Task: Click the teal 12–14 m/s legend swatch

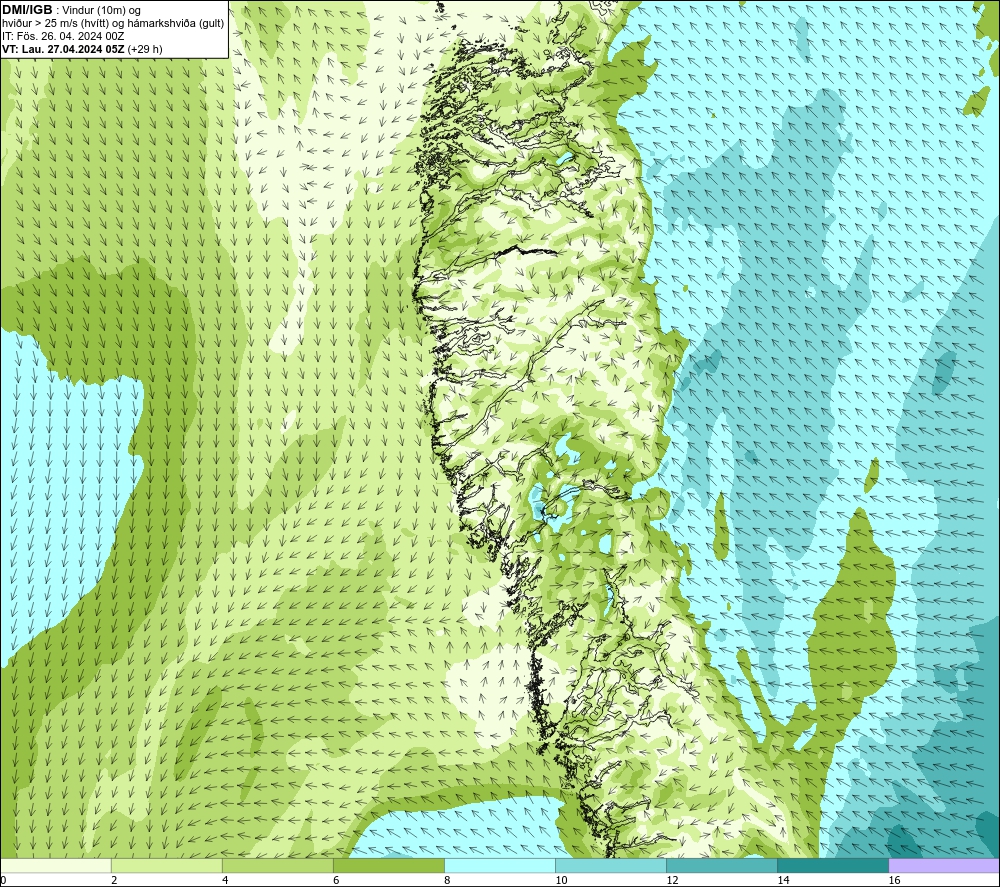Action: [722, 865]
